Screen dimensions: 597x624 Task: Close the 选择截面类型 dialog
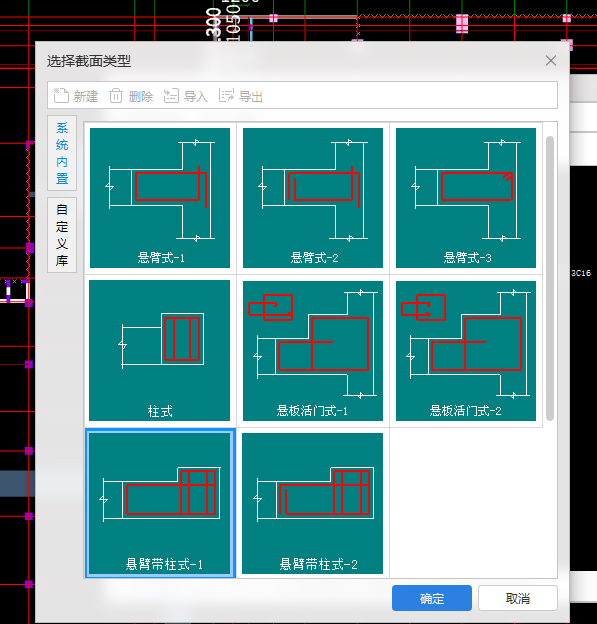[551, 60]
